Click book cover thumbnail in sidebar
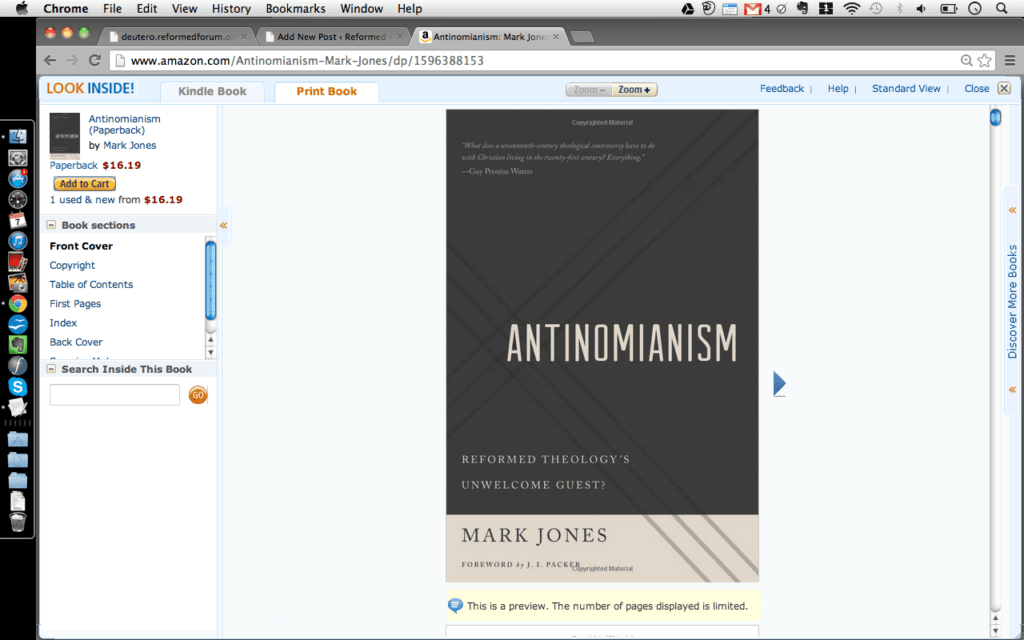This screenshot has width=1024, height=640. (65, 136)
